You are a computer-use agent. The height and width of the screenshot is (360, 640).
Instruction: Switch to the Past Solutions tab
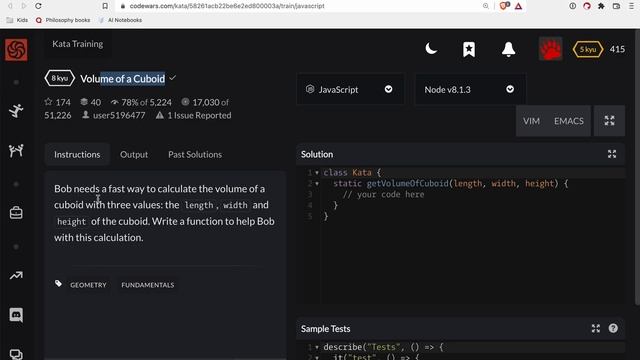click(x=195, y=154)
